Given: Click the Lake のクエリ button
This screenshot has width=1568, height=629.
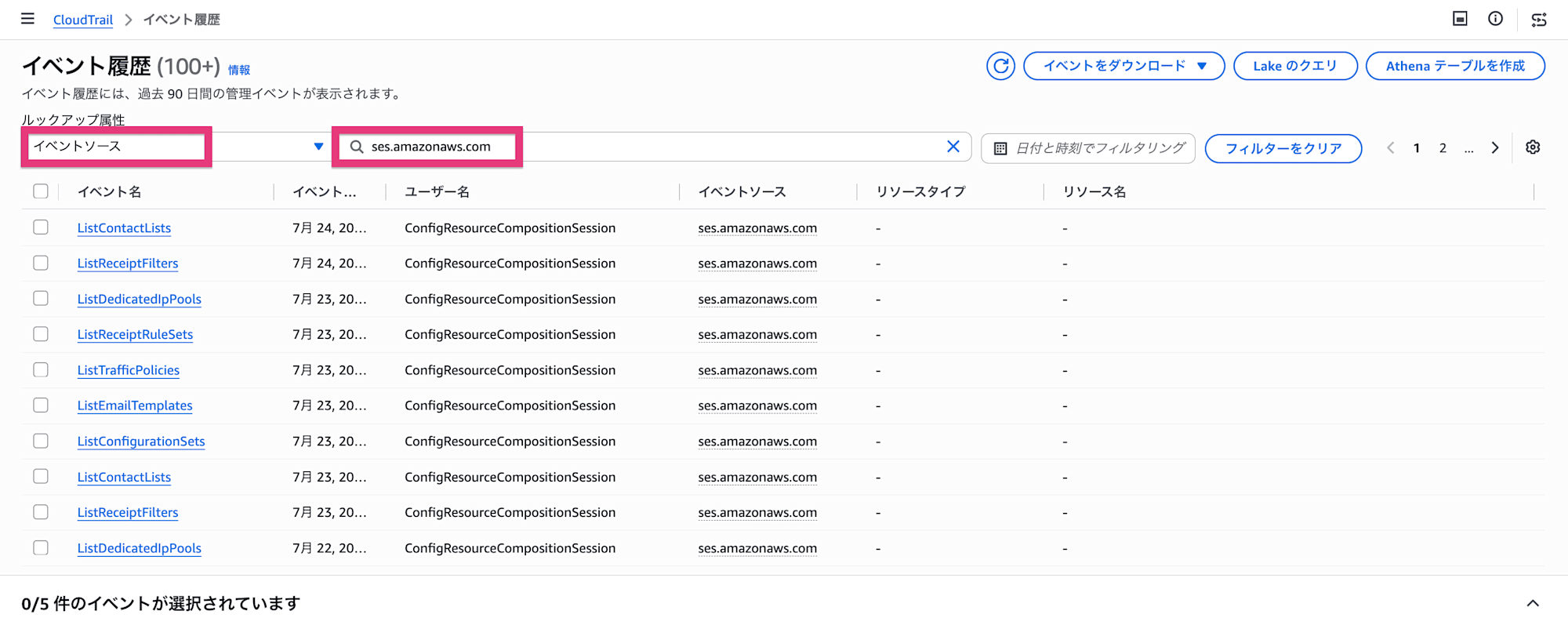Looking at the screenshot, I should (1295, 66).
